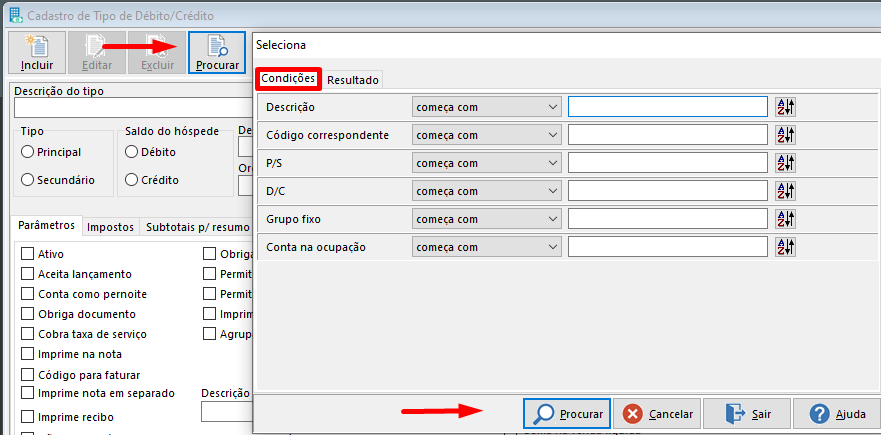
Task: Toggle Conta como pernoite checkbox
Action: (x=27, y=294)
